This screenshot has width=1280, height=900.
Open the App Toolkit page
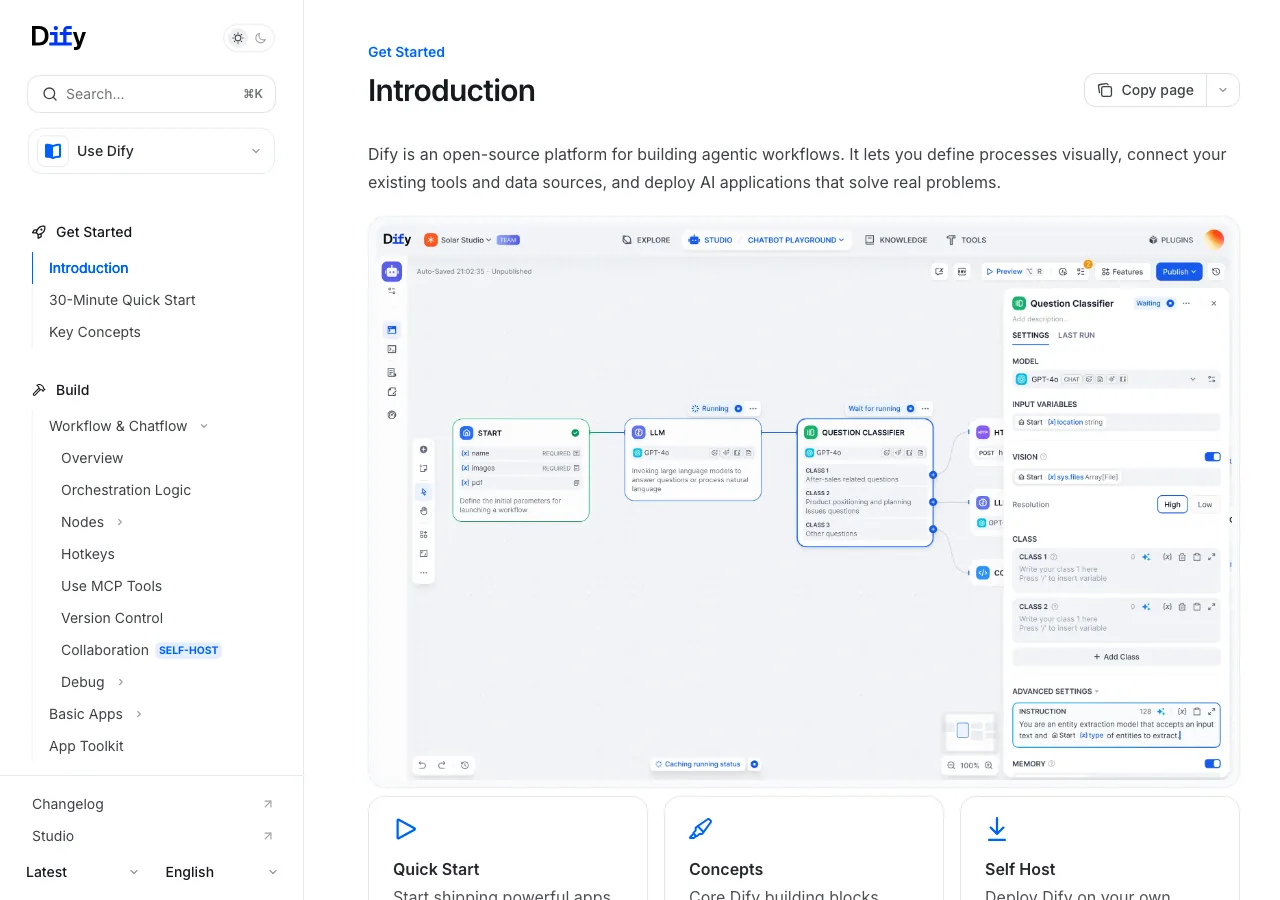86,746
